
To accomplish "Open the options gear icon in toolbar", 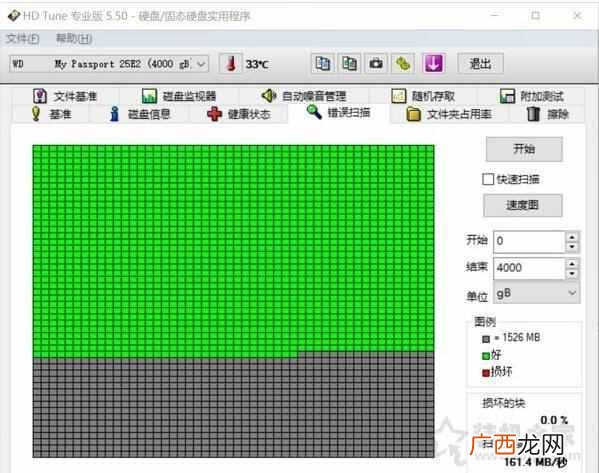I will pyautogui.click(x=403, y=63).
